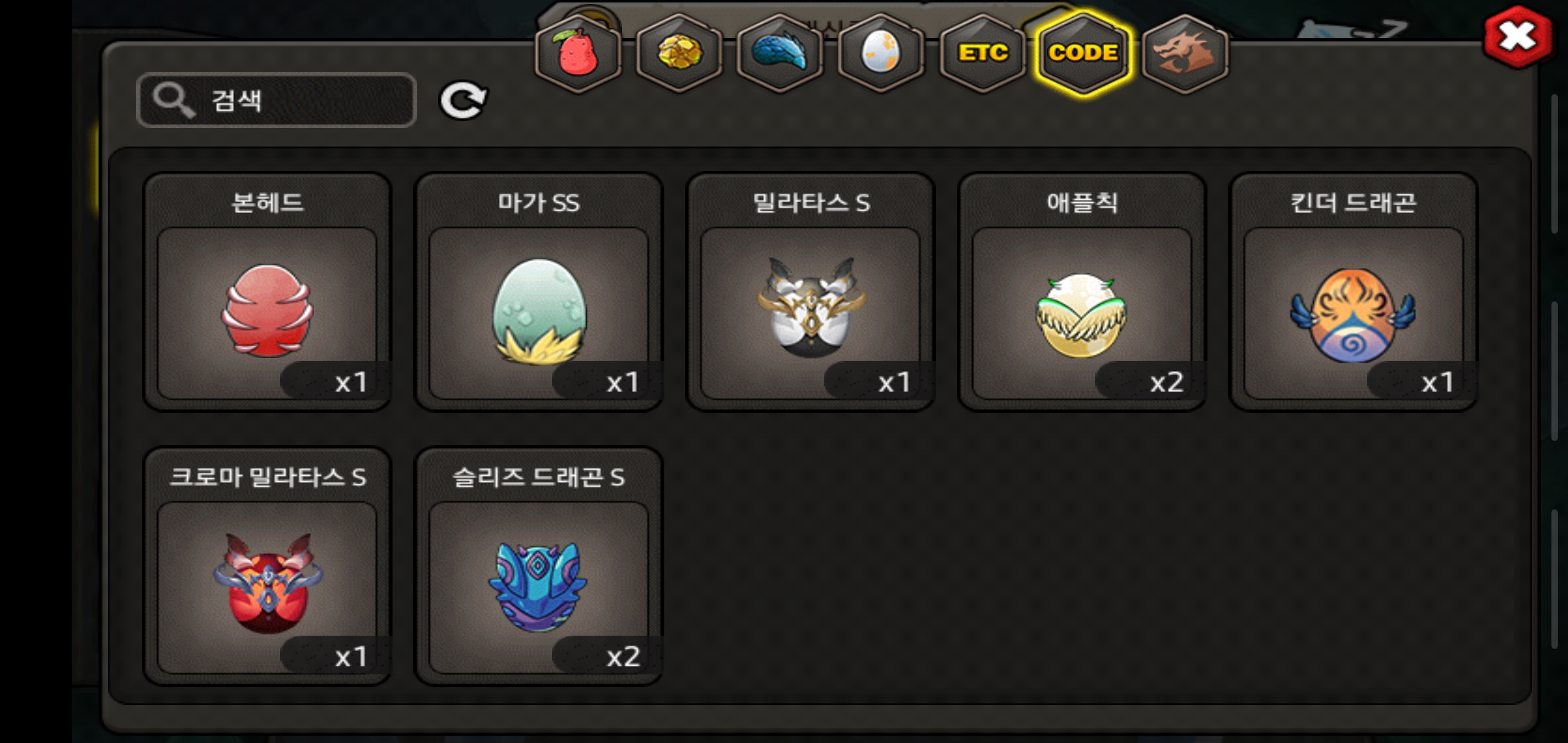The image size is (1568, 743).
Task: Click the x2 count on 애플칙
Action: point(1166,382)
